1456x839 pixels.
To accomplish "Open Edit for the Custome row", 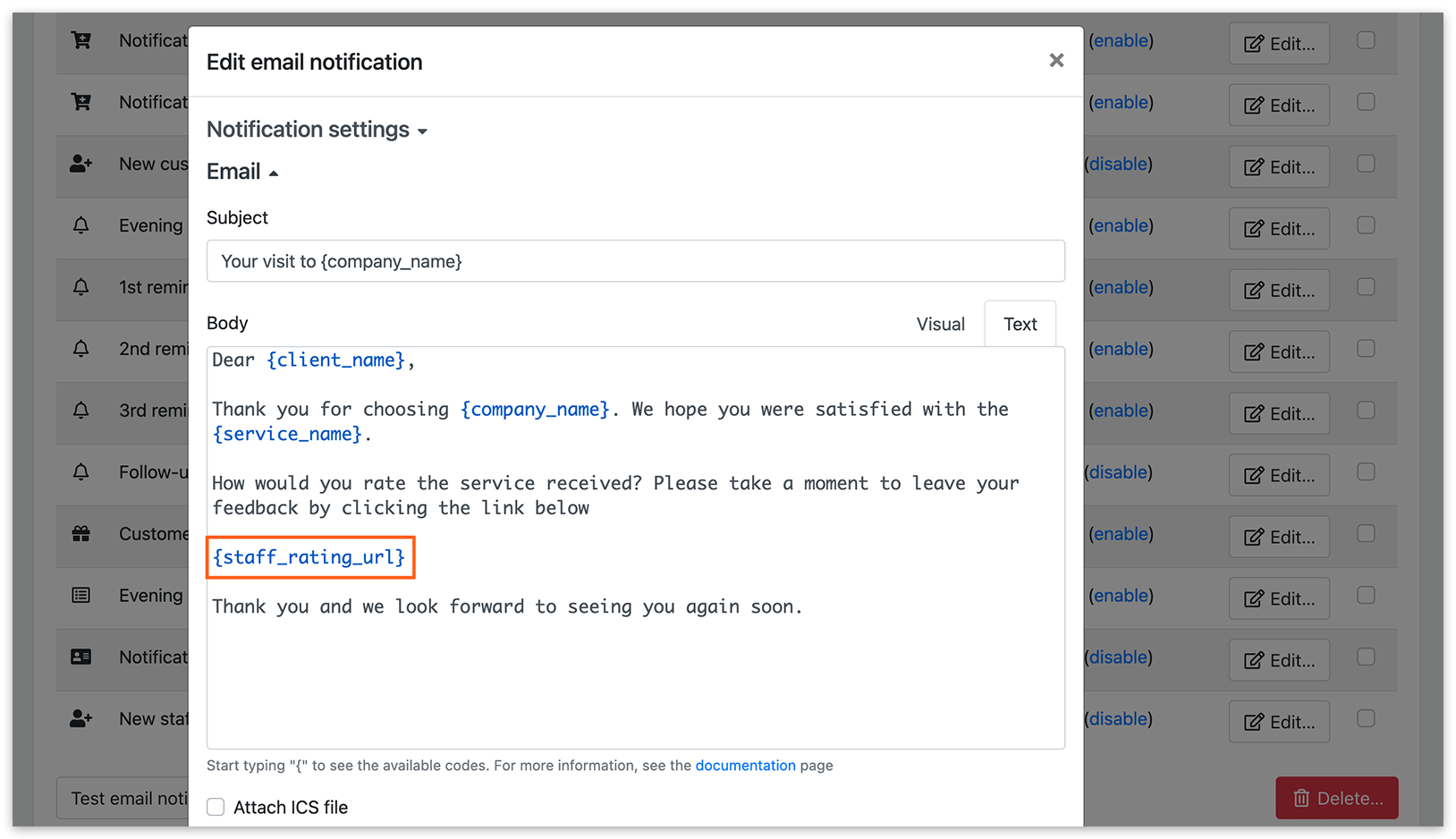I will [1279, 538].
